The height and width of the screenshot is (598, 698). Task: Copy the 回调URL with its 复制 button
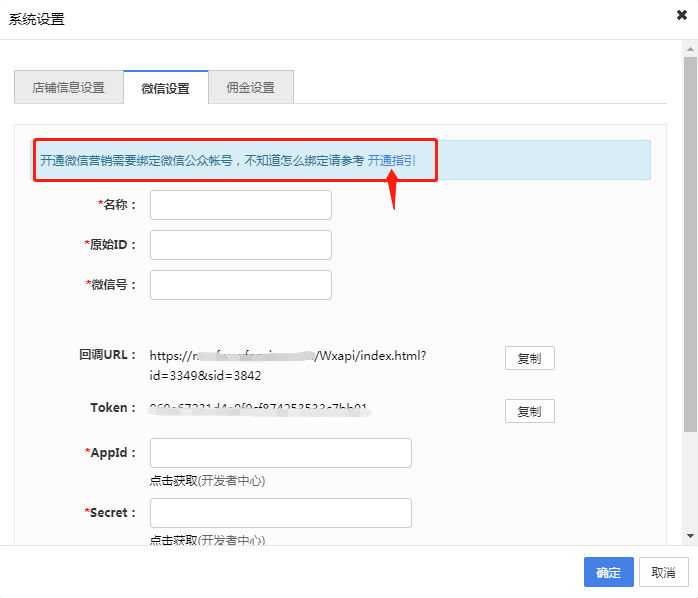click(x=529, y=359)
